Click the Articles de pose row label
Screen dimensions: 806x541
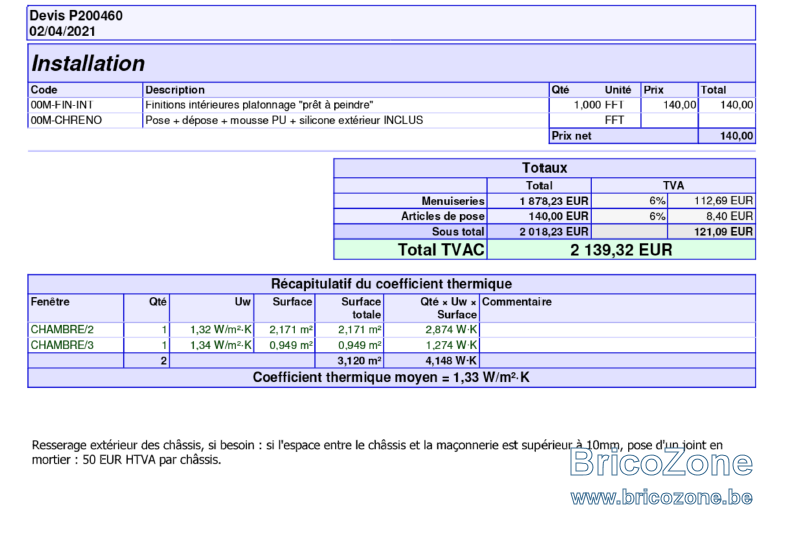pyautogui.click(x=443, y=216)
